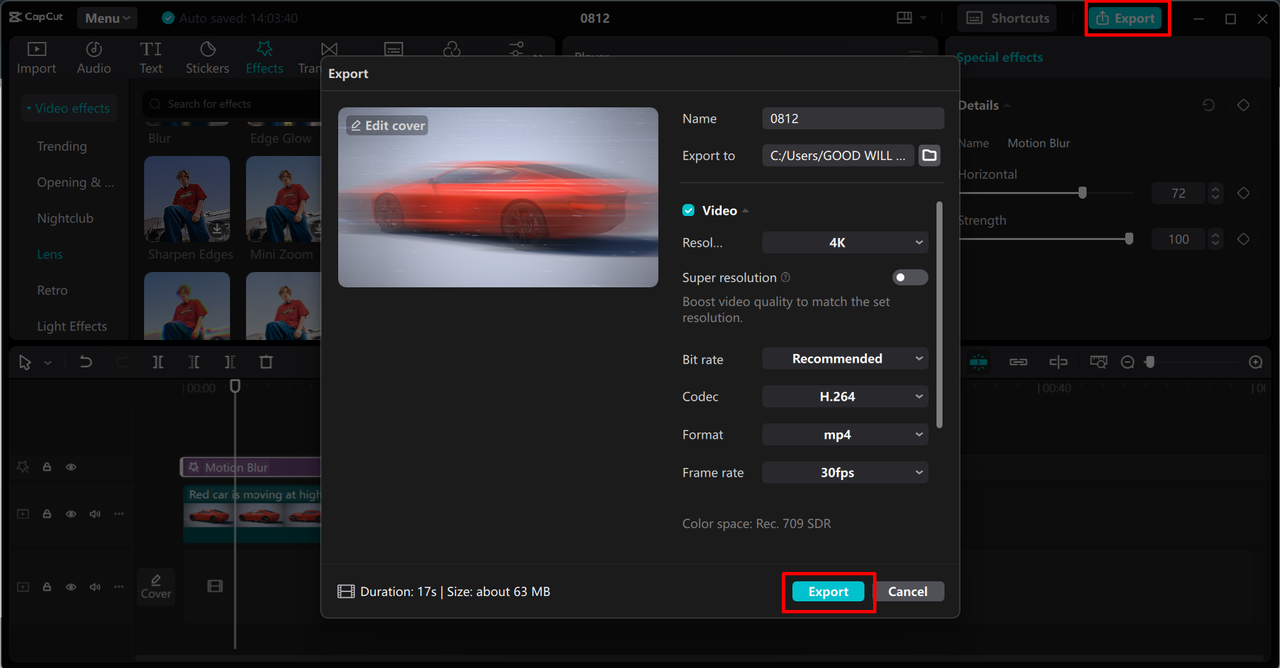
Task: Open the layout switcher icon in title bar
Action: pyautogui.click(x=905, y=18)
